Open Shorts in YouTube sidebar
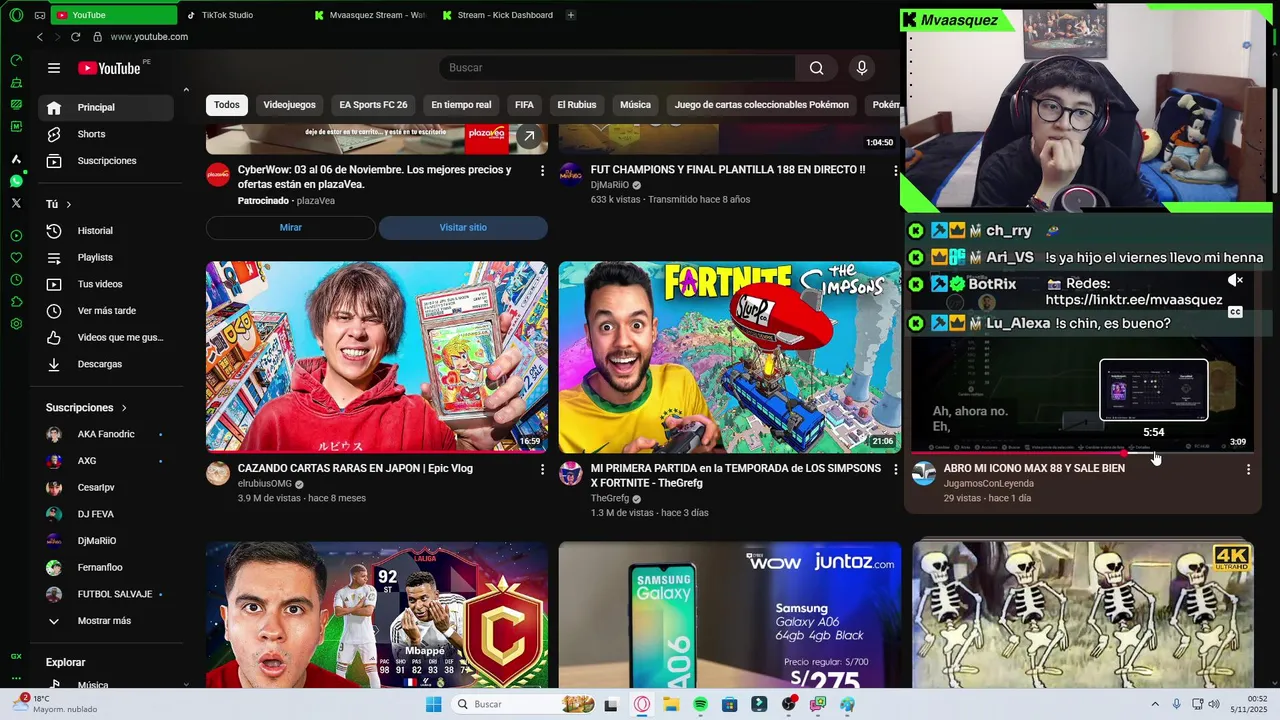Screen dimensions: 1280x720 click(x=105, y=134)
